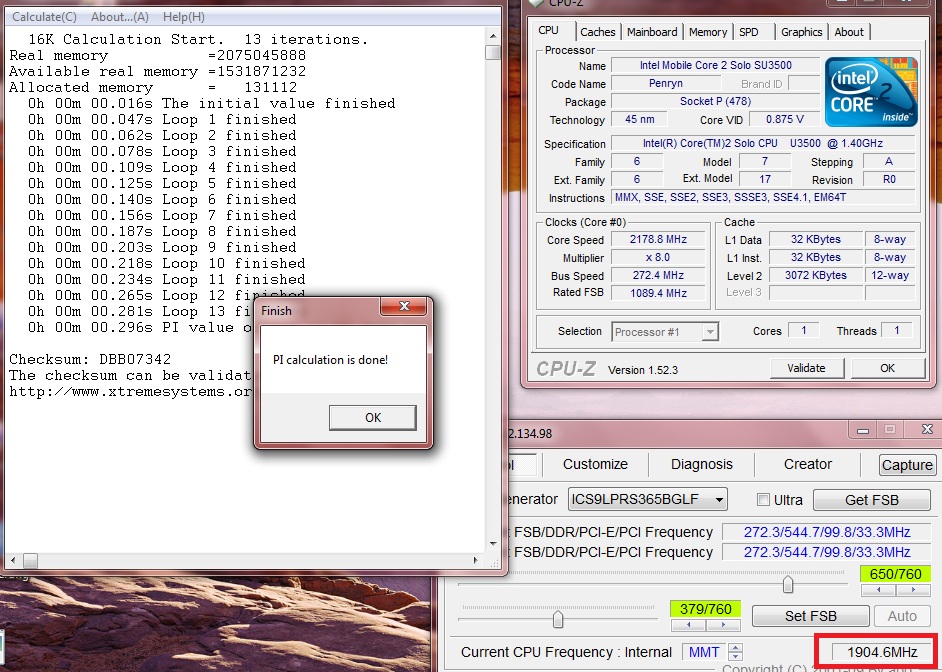Click the right arrow under 379/760
942x672 pixels.
723,625
